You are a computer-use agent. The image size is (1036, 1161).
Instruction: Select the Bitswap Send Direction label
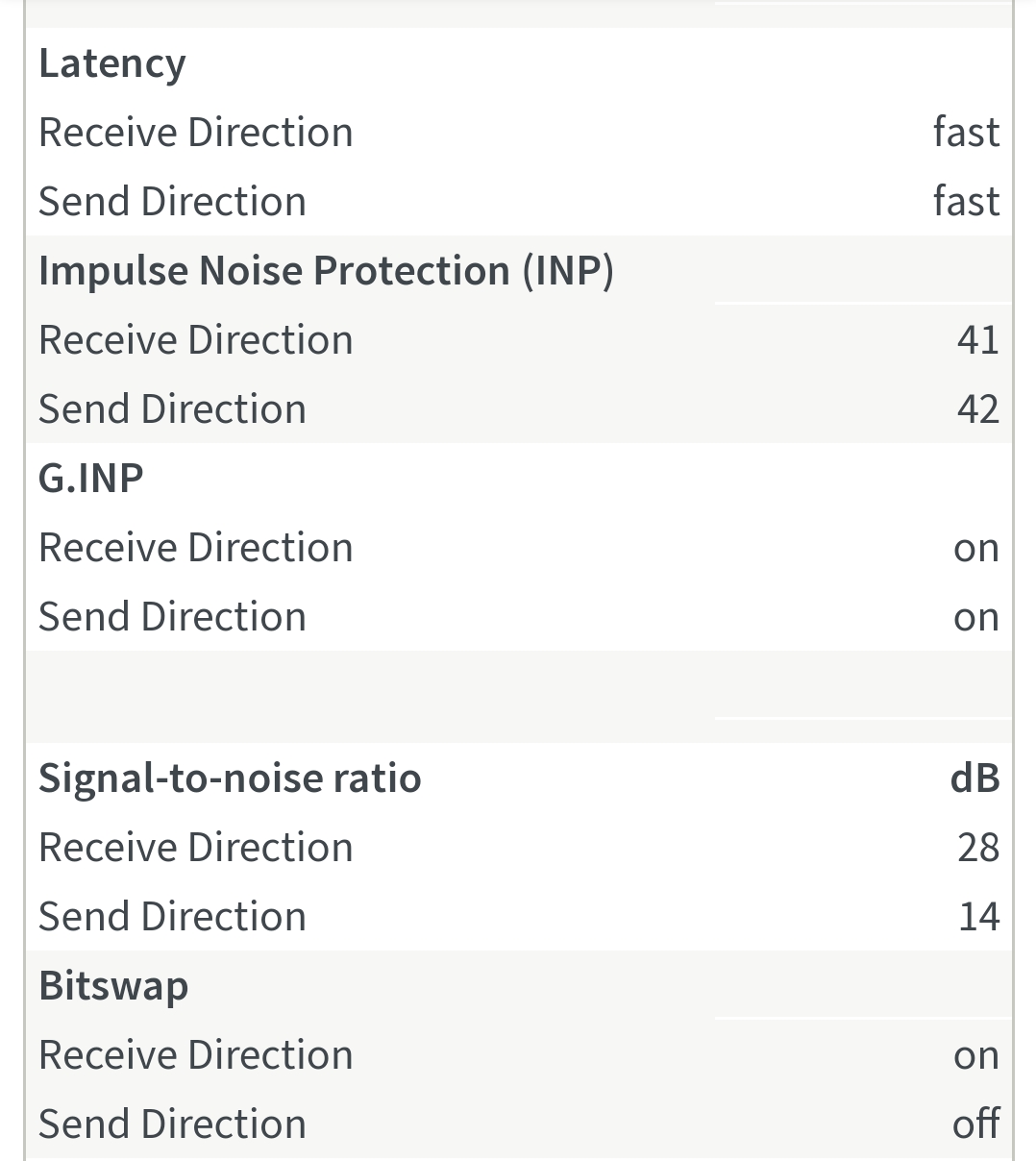[173, 1124]
